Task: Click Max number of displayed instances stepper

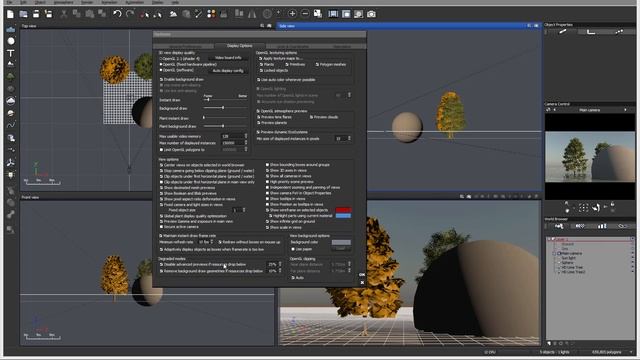Action: [x=246, y=143]
